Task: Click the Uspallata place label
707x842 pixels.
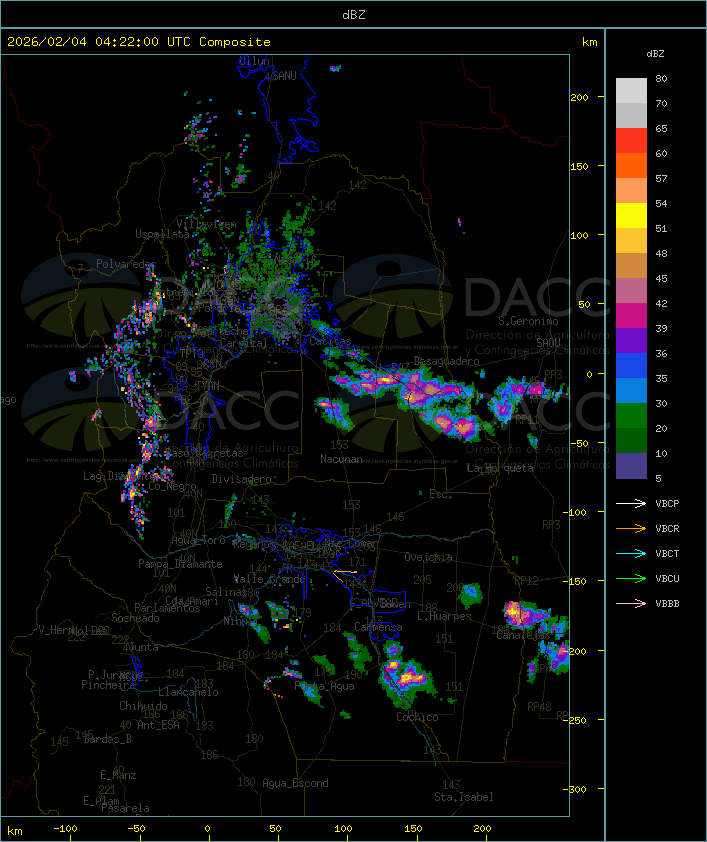Action: click(x=162, y=234)
